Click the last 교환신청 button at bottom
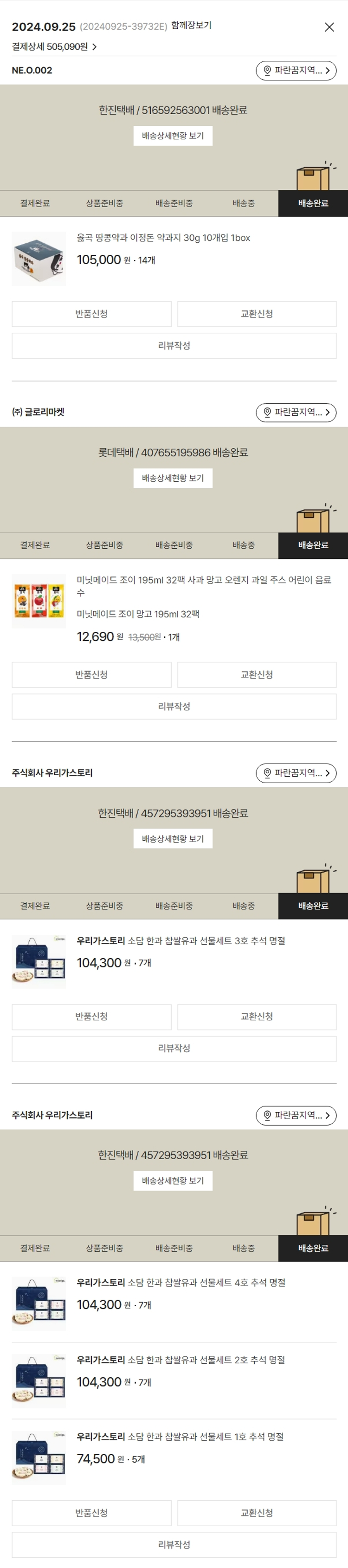Screen dimensions: 348x1568 coord(257,1513)
